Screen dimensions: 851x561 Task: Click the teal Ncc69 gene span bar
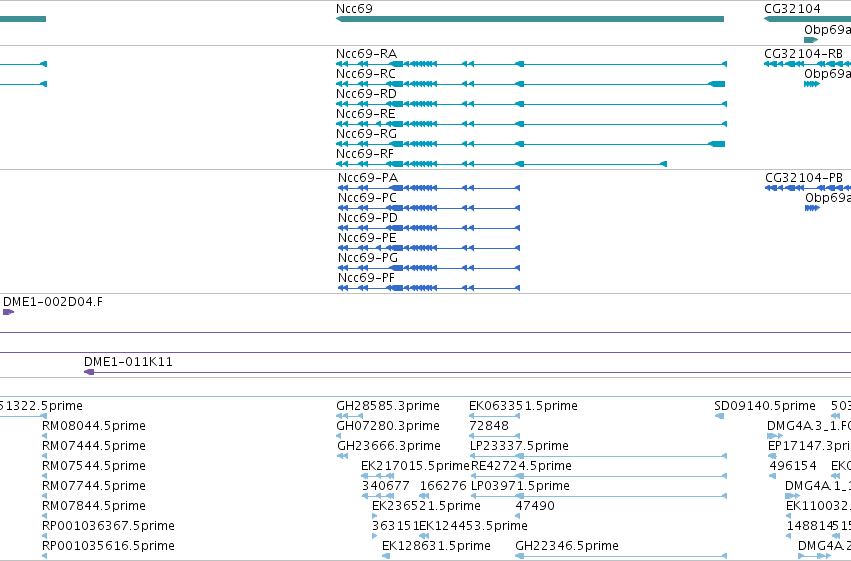coord(530,19)
